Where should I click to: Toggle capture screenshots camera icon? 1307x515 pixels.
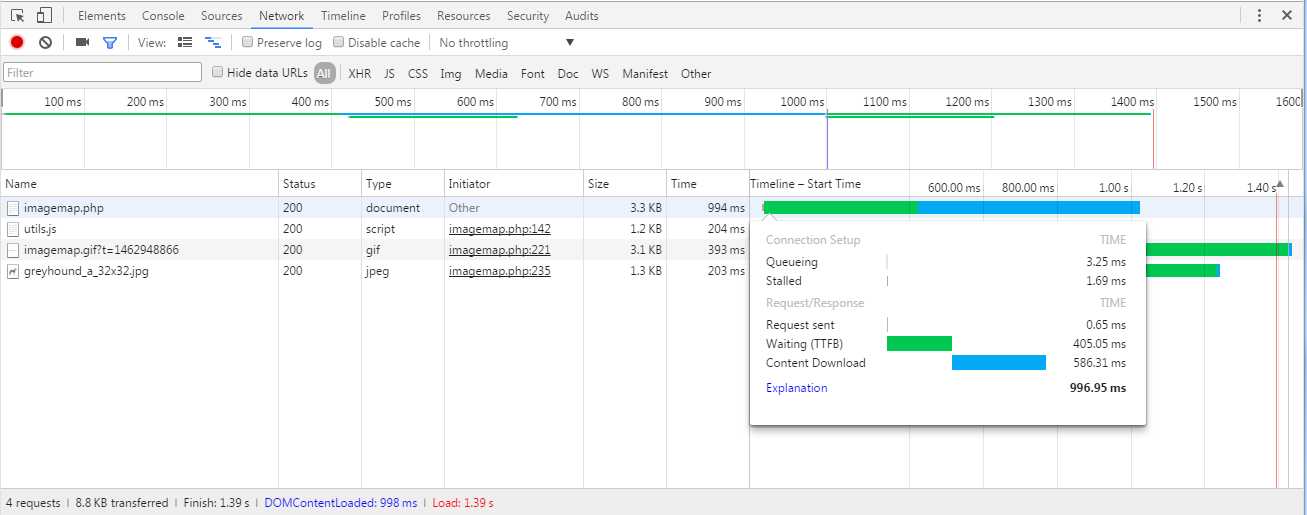(83, 43)
